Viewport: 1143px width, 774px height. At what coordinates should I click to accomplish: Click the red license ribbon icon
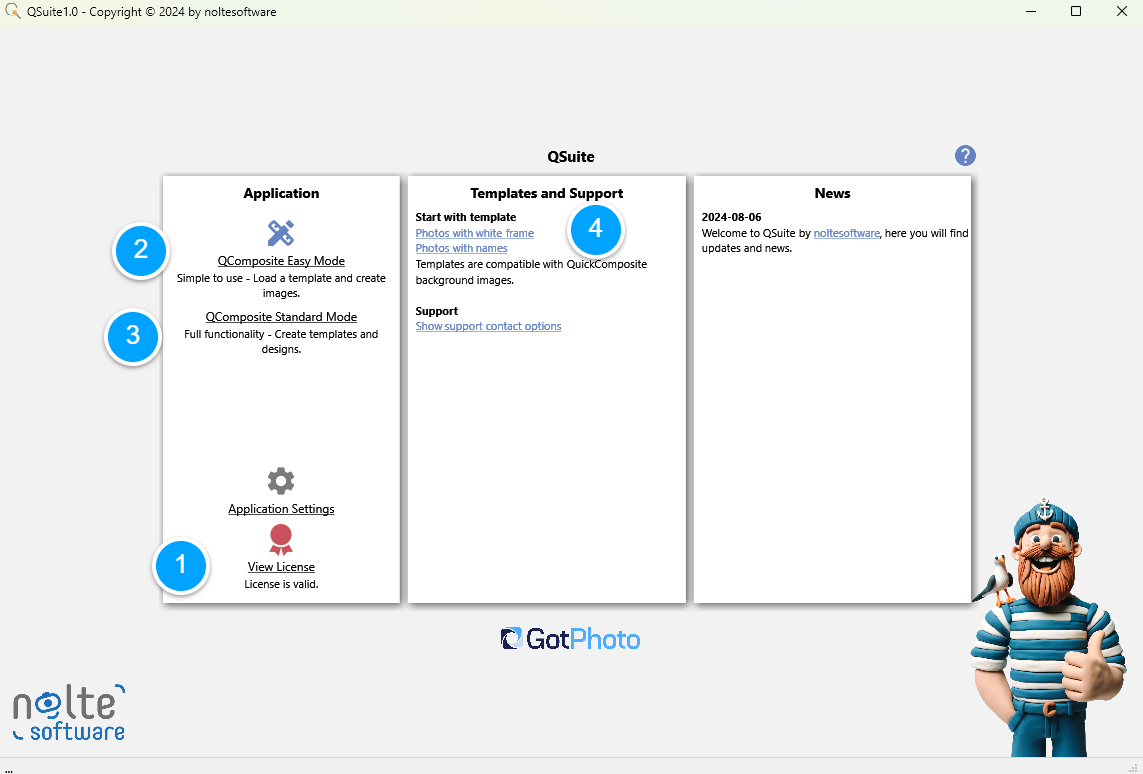[x=281, y=540]
